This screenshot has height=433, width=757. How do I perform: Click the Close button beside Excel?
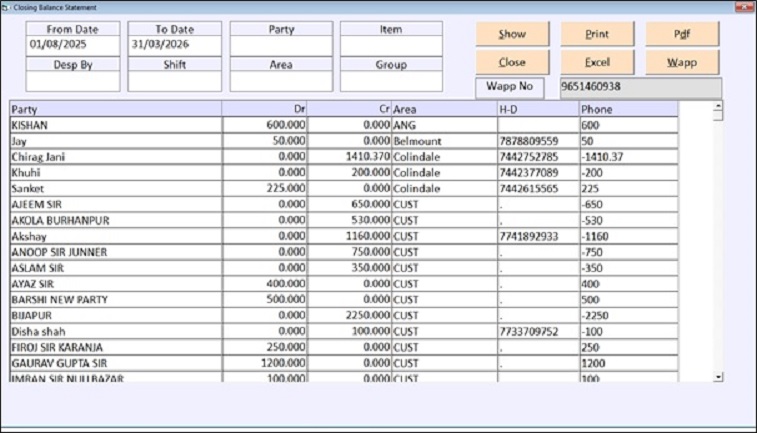tap(512, 62)
